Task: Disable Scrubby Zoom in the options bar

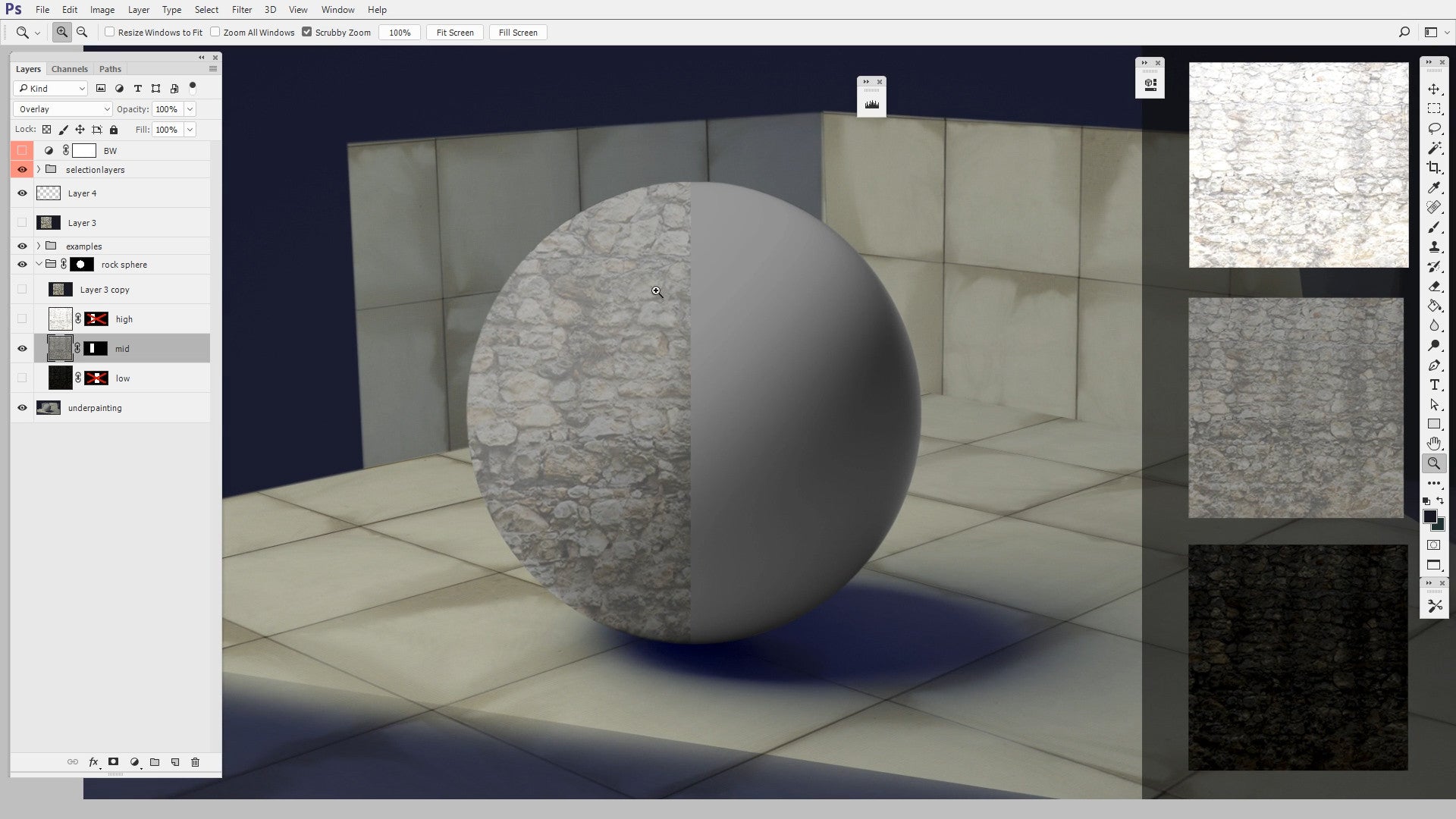Action: (x=307, y=32)
